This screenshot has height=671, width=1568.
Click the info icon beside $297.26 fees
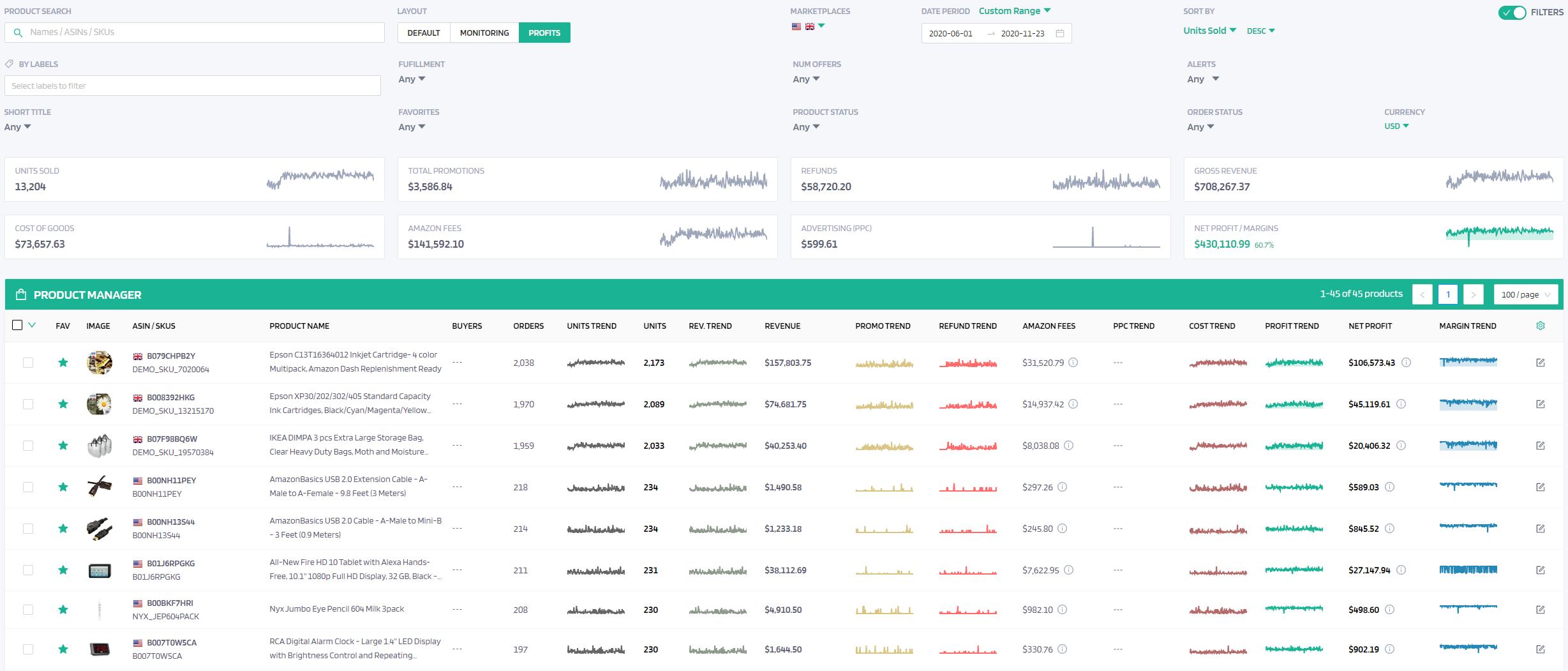tap(1063, 487)
